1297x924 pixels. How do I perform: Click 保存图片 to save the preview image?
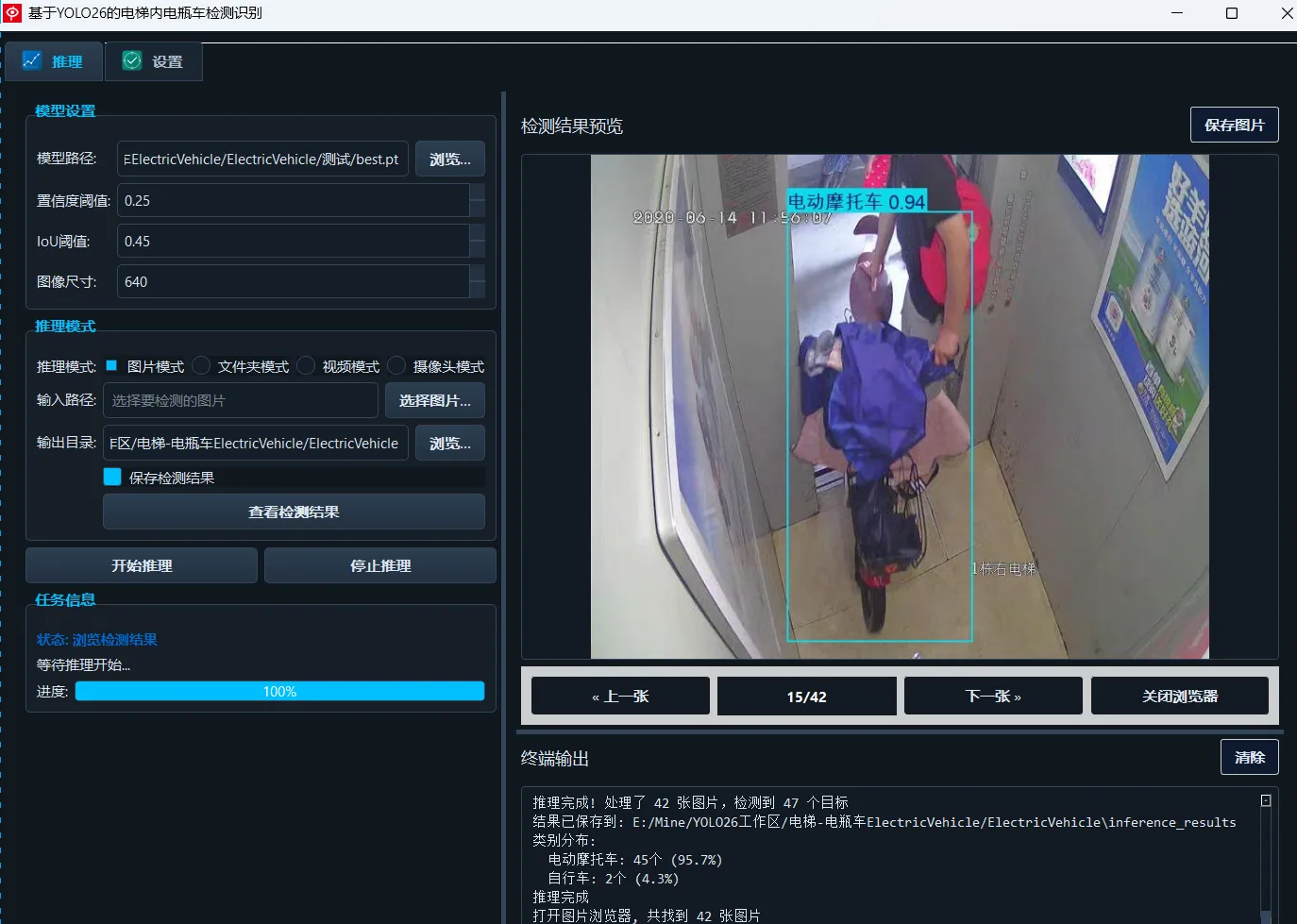[1234, 124]
